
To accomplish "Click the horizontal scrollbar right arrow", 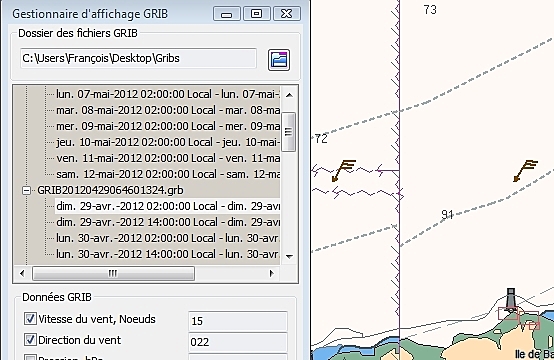I will pos(271,273).
